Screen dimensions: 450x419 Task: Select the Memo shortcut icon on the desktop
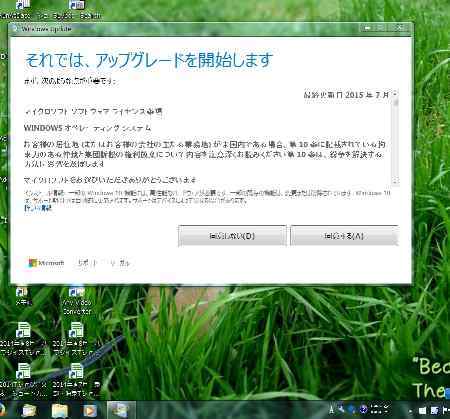[x=22, y=297]
